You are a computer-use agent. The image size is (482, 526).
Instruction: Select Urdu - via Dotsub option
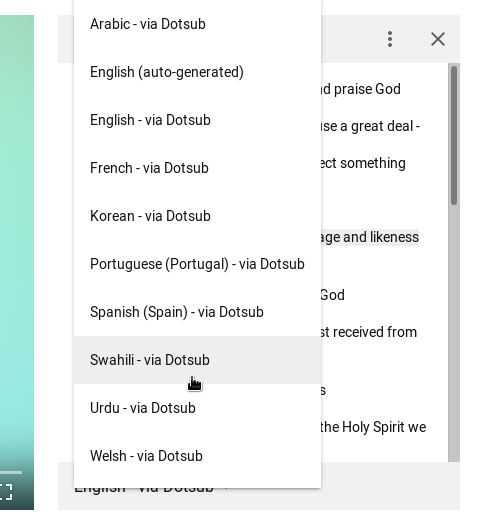(197, 408)
